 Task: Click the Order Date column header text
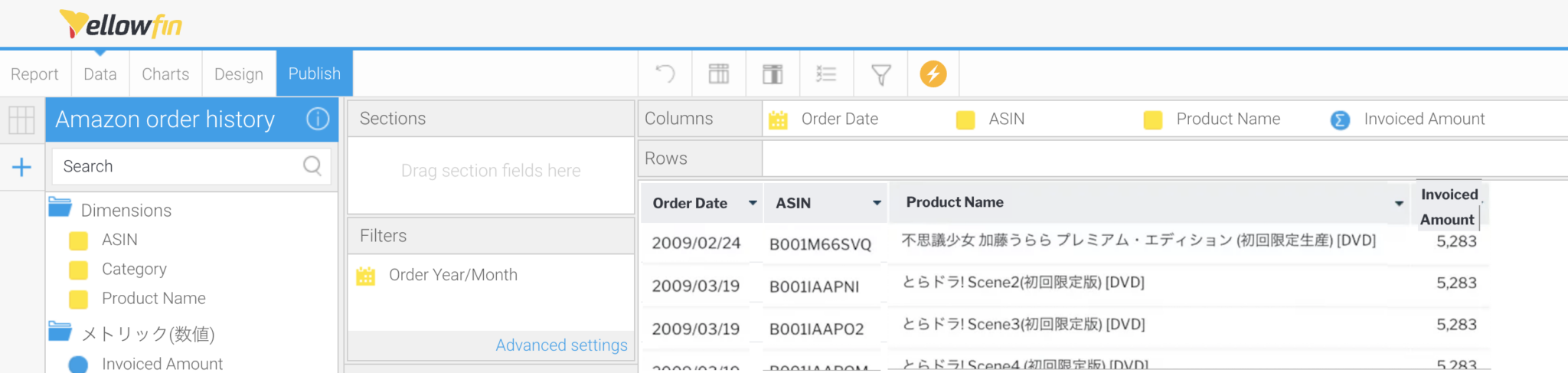click(x=690, y=203)
